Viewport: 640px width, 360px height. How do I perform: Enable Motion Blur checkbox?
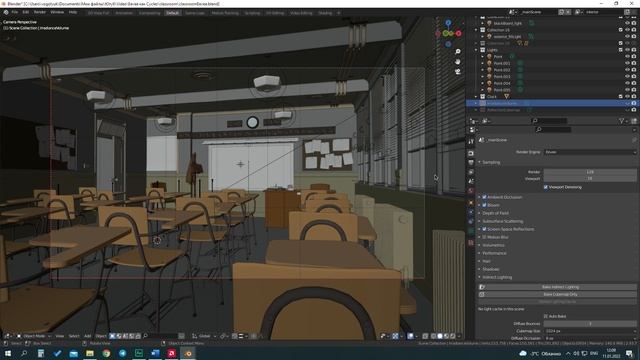coord(484,237)
